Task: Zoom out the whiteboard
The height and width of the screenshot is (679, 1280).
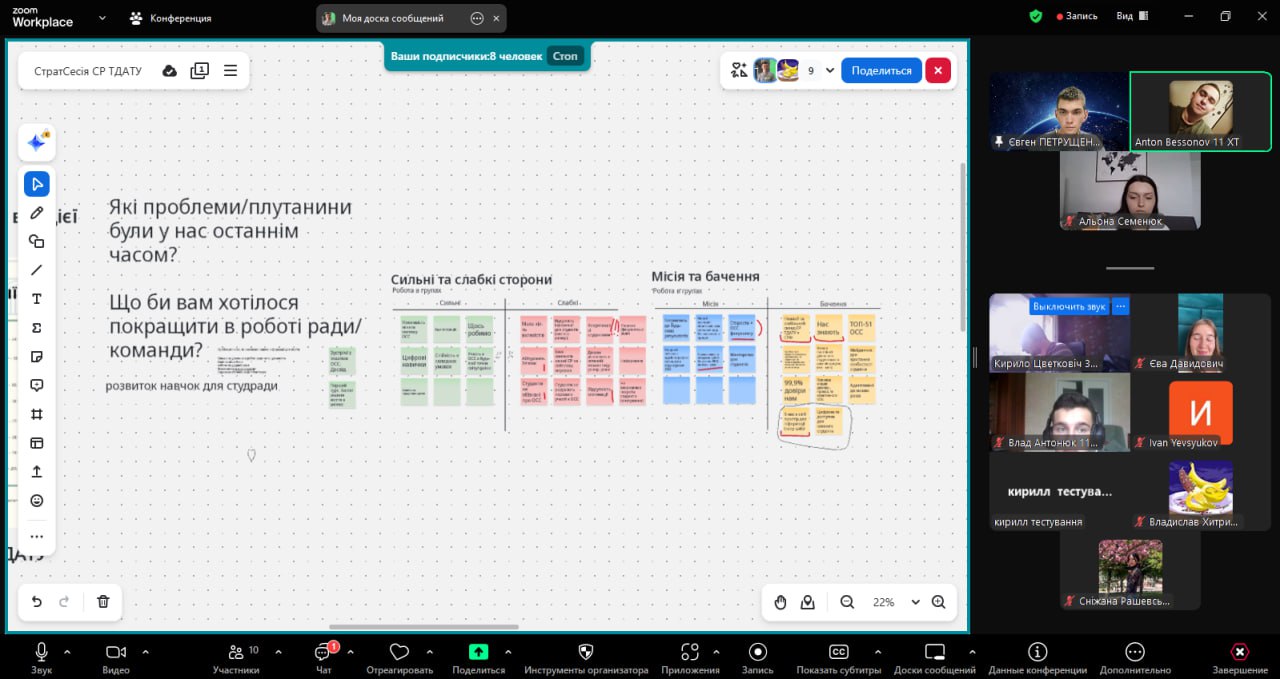Action: tap(847, 602)
